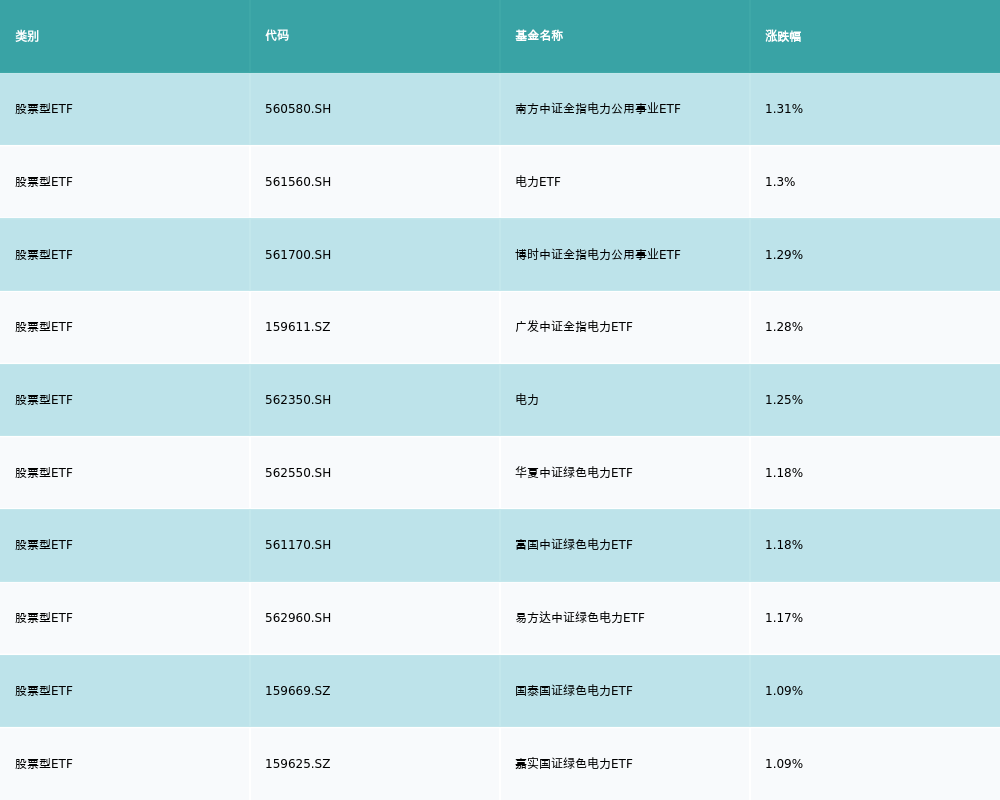1000x800 pixels.
Task: Select the 1.25% change value
Action: point(784,400)
